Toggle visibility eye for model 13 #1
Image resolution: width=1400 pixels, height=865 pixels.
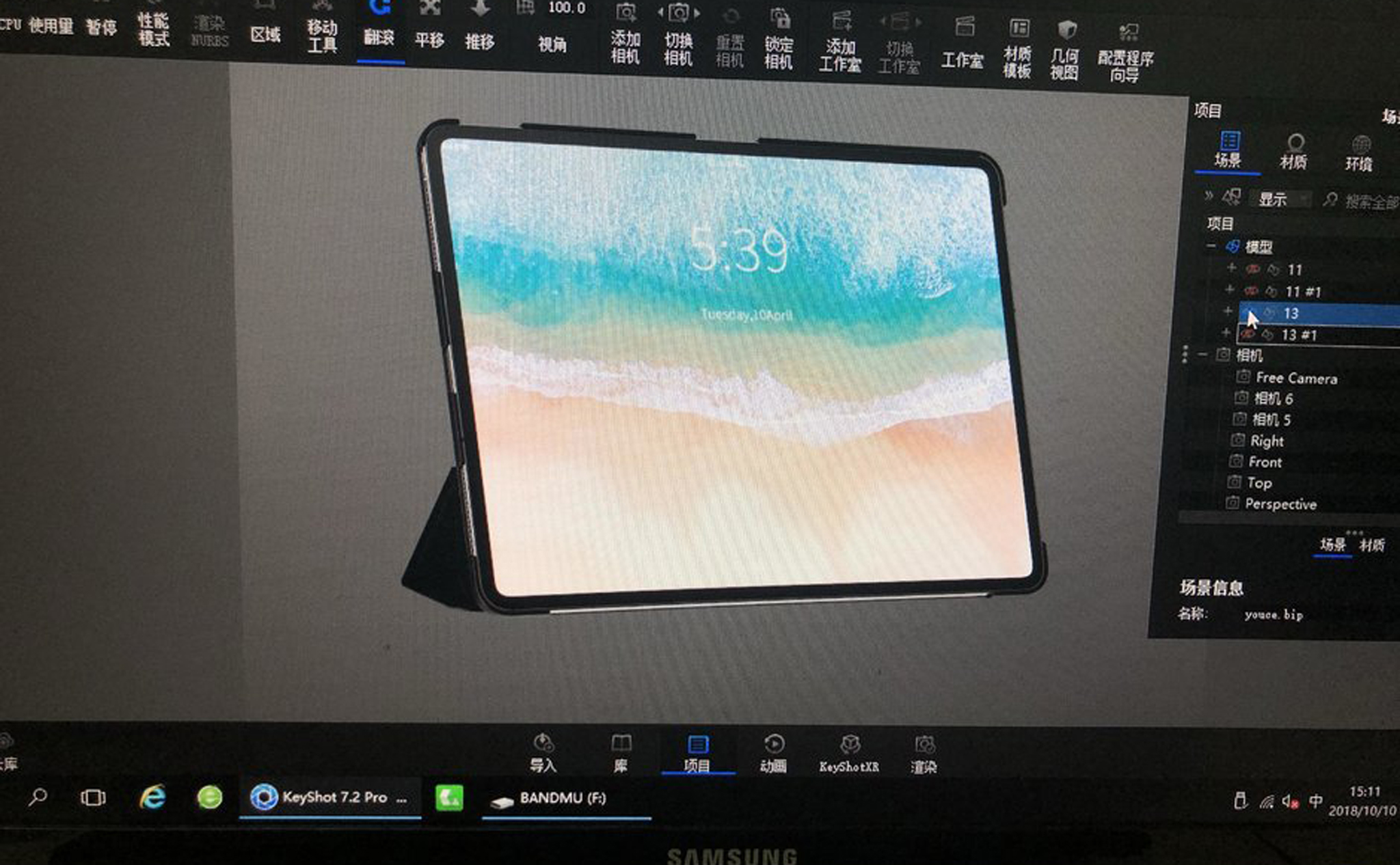1248,334
